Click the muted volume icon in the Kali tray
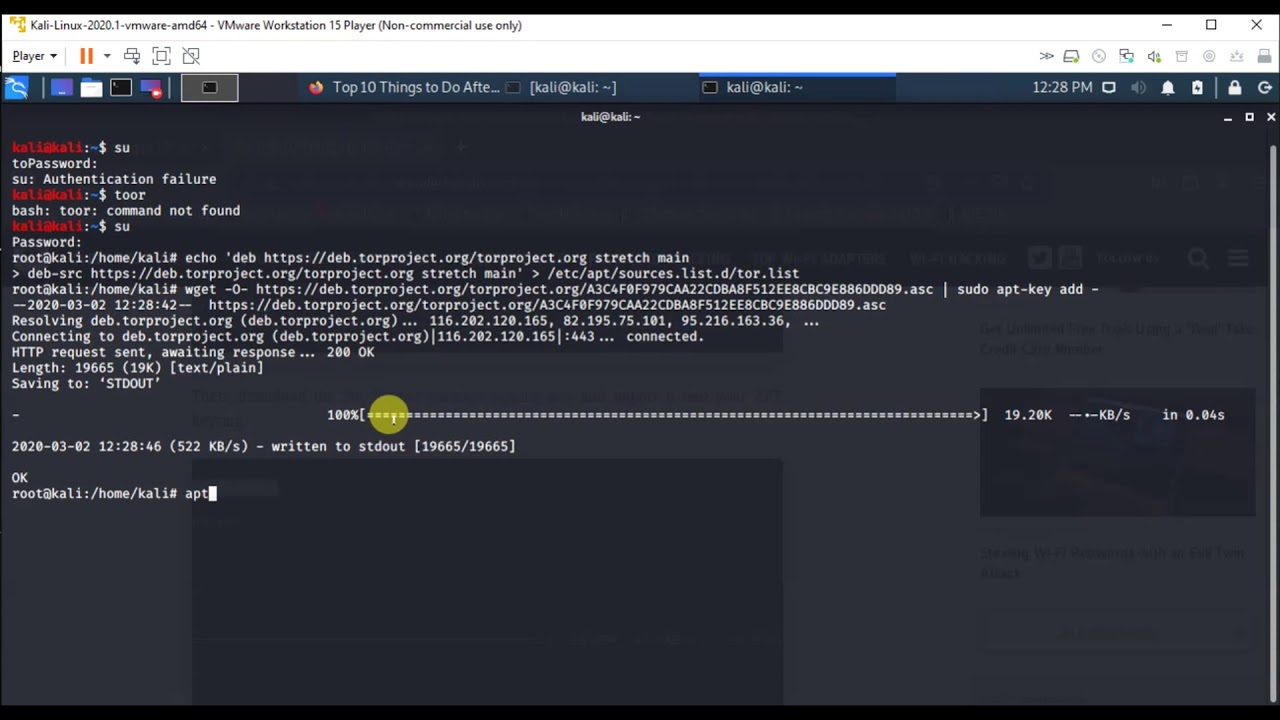The height and width of the screenshot is (720, 1280). [1138, 88]
